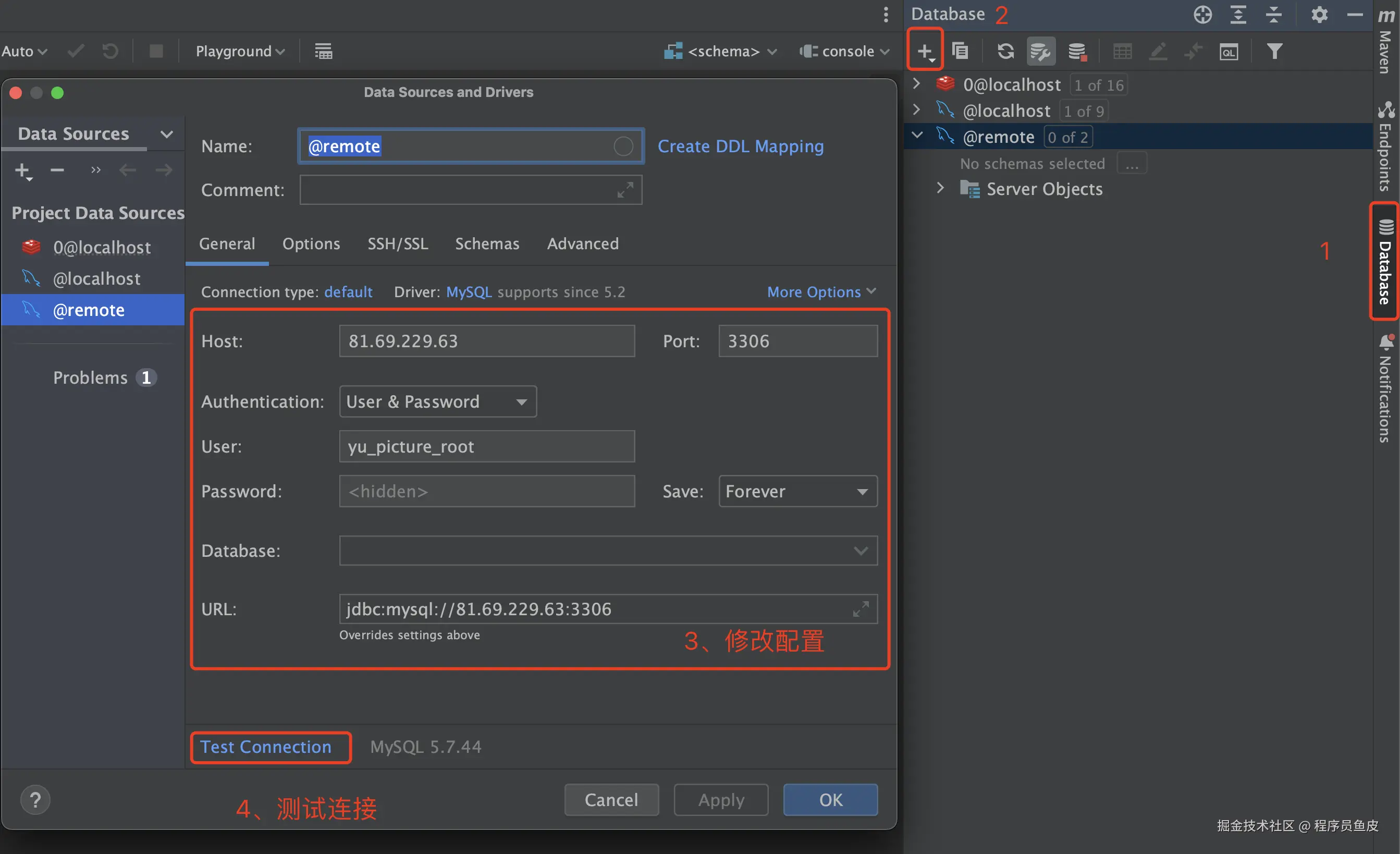The height and width of the screenshot is (854, 1400).
Task: Click into the Host input field
Action: click(x=486, y=341)
